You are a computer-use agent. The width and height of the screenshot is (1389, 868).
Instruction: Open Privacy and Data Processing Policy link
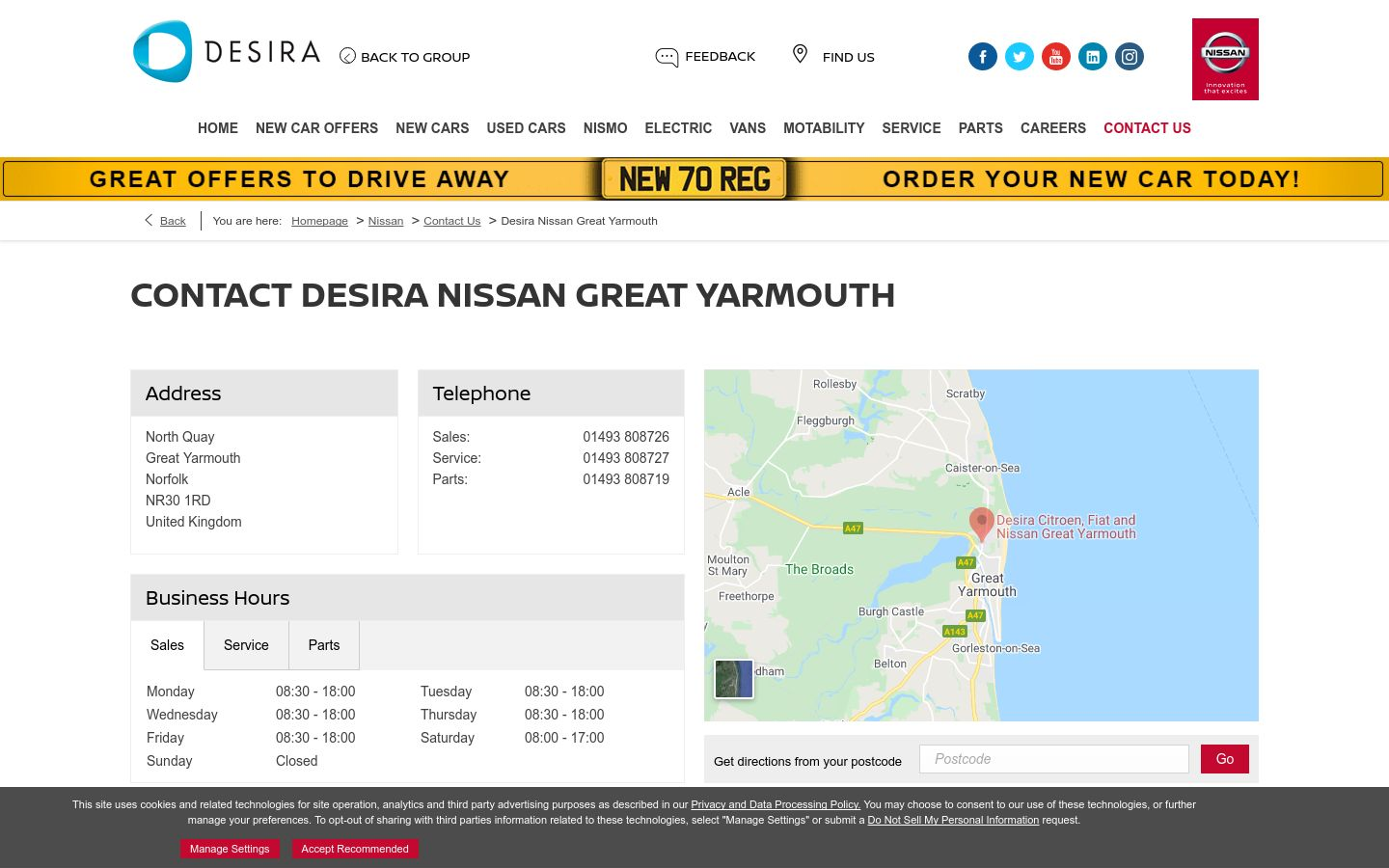coord(776,804)
